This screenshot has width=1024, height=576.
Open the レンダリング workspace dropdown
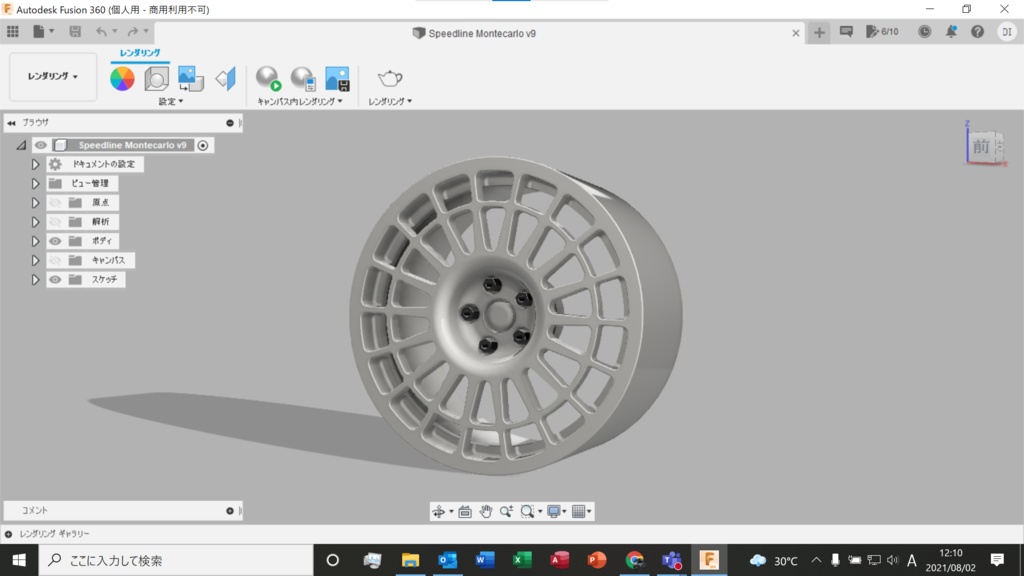pyautogui.click(x=53, y=77)
